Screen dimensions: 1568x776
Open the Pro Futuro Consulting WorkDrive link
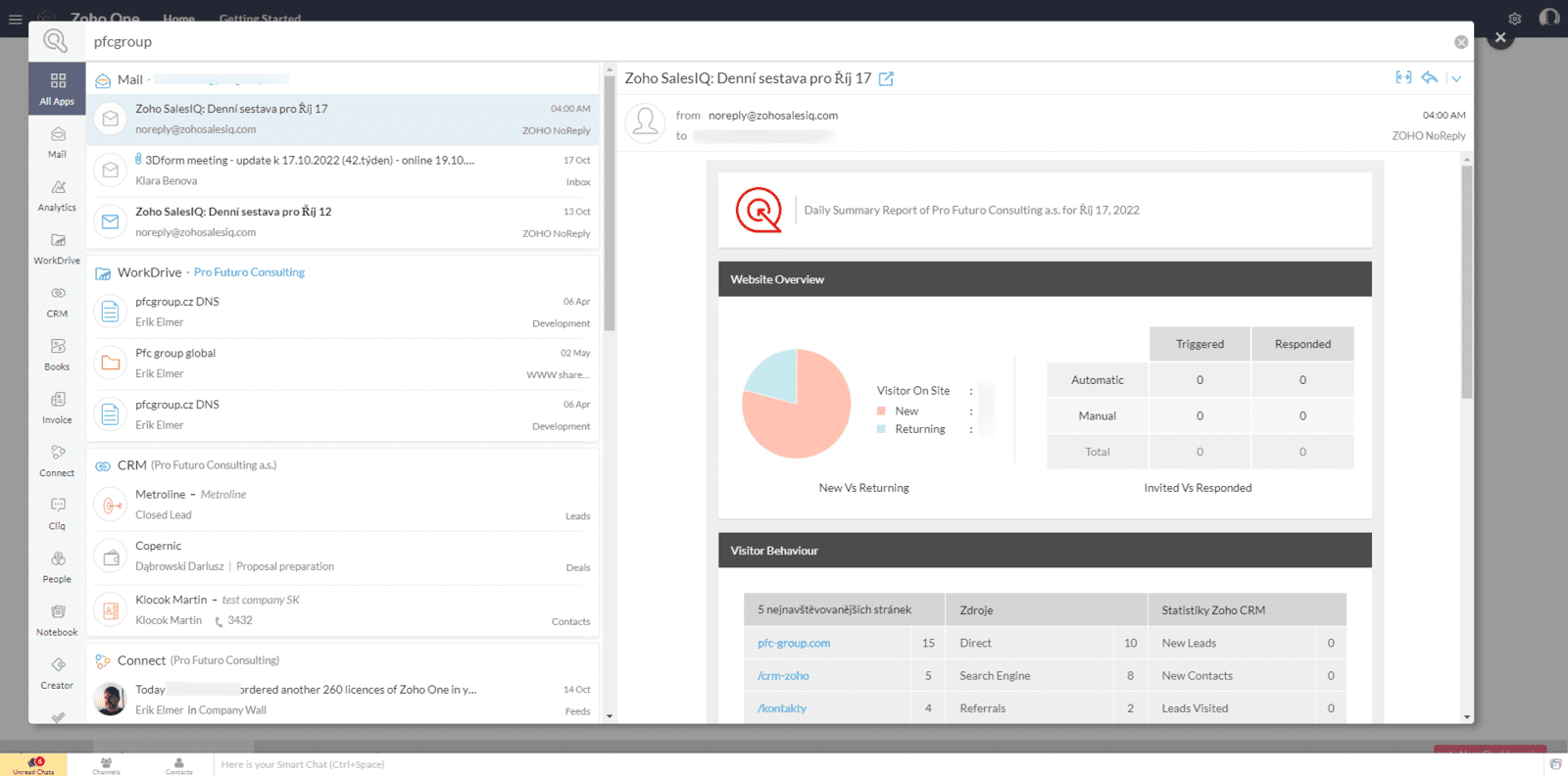tap(249, 272)
